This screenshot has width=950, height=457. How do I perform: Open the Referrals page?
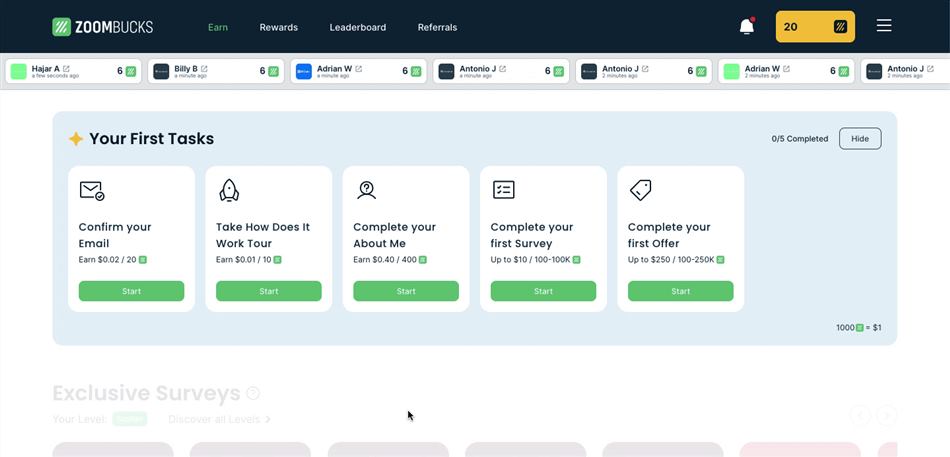click(x=437, y=27)
